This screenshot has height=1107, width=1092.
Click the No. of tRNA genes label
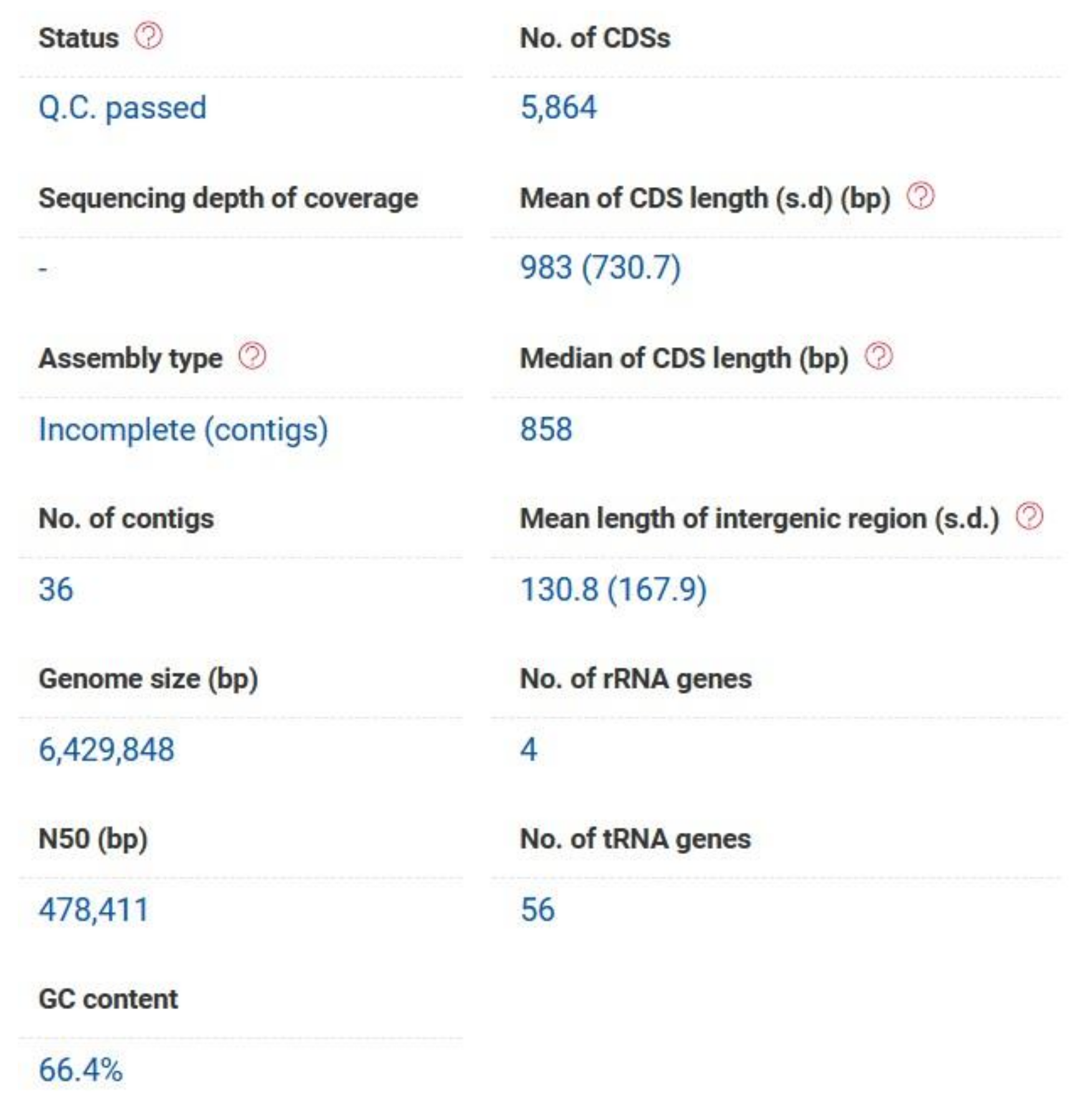635,839
